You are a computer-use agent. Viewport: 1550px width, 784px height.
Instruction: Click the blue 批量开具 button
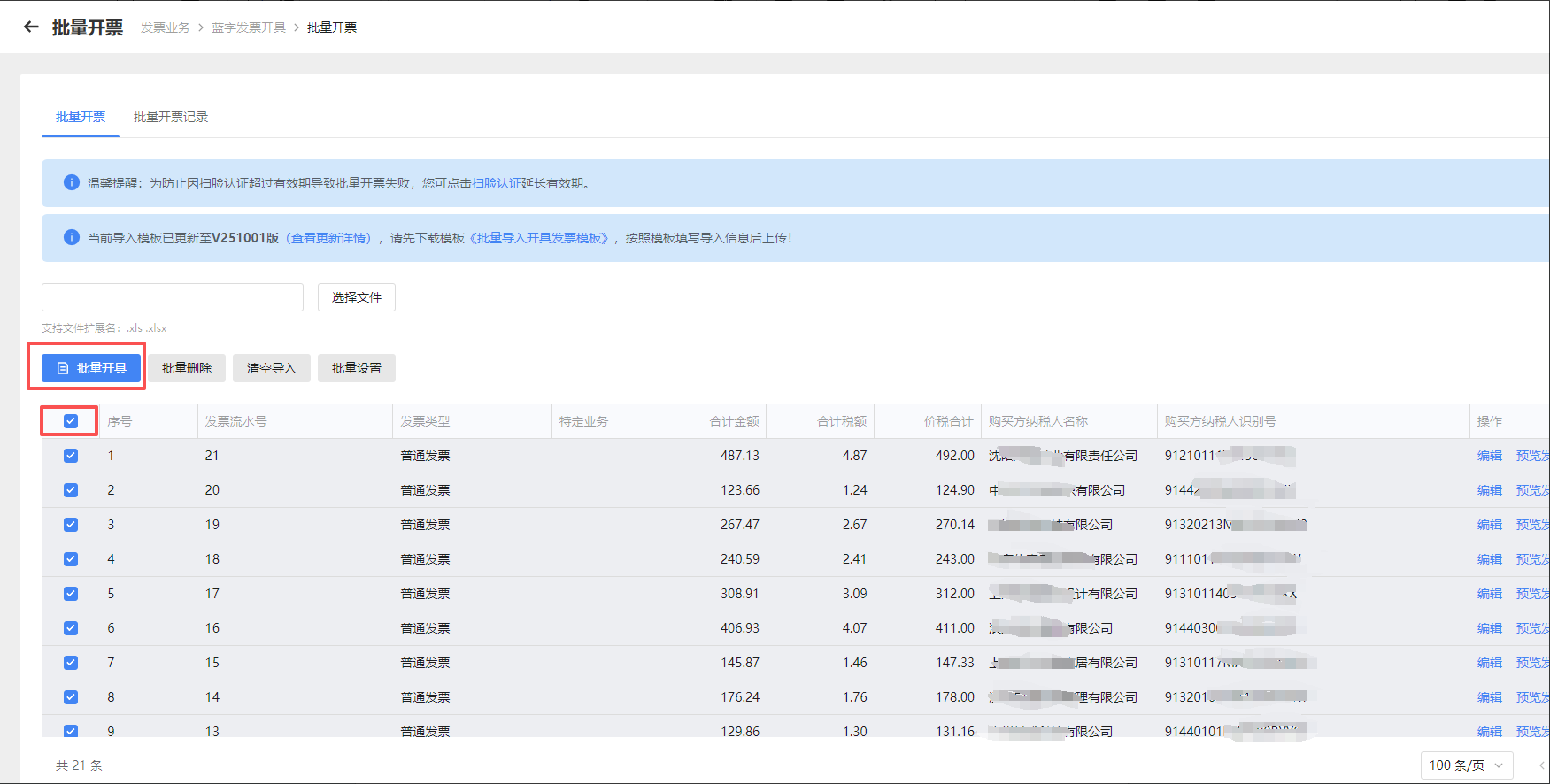tap(91, 368)
